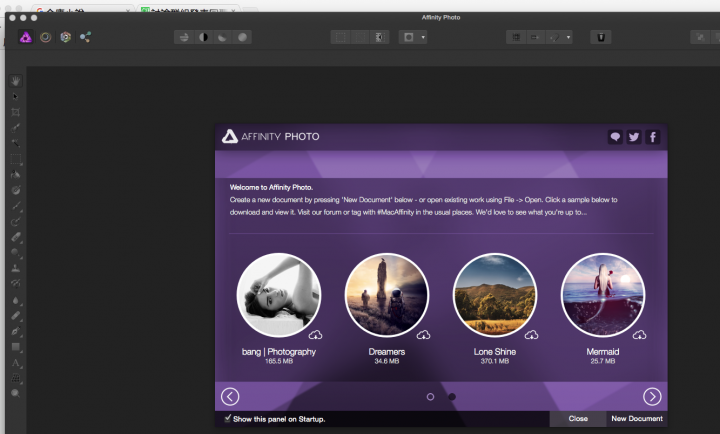Select the Mesh Warp tool

pos(16,378)
